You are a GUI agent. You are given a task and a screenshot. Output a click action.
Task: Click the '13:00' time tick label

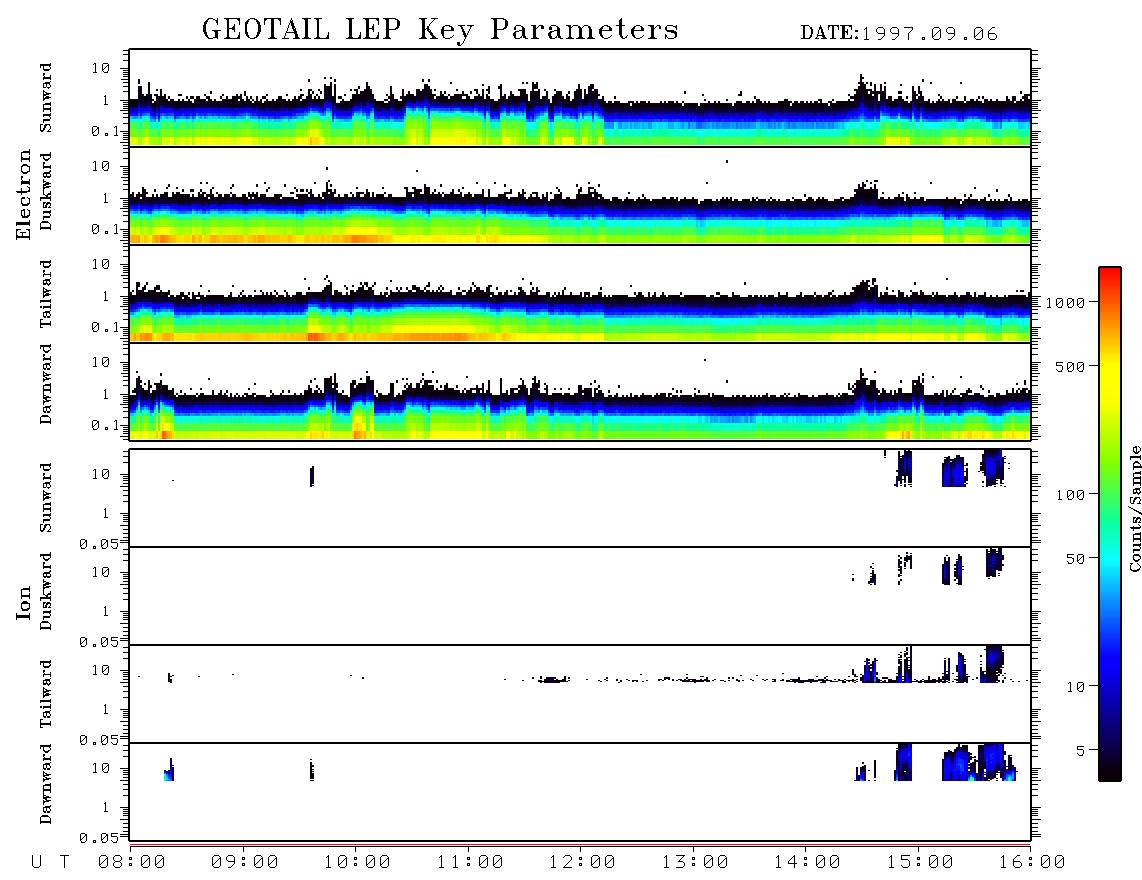point(695,863)
